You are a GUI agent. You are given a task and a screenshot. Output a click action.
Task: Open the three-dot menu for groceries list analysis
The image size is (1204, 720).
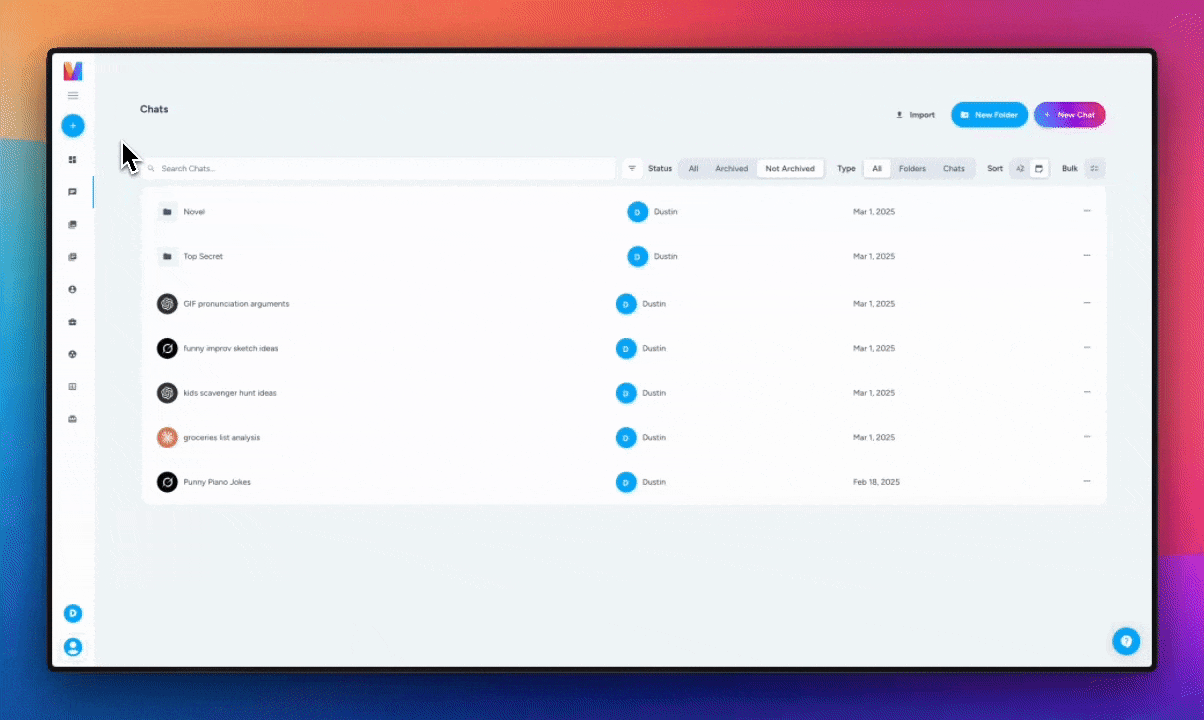(1087, 437)
